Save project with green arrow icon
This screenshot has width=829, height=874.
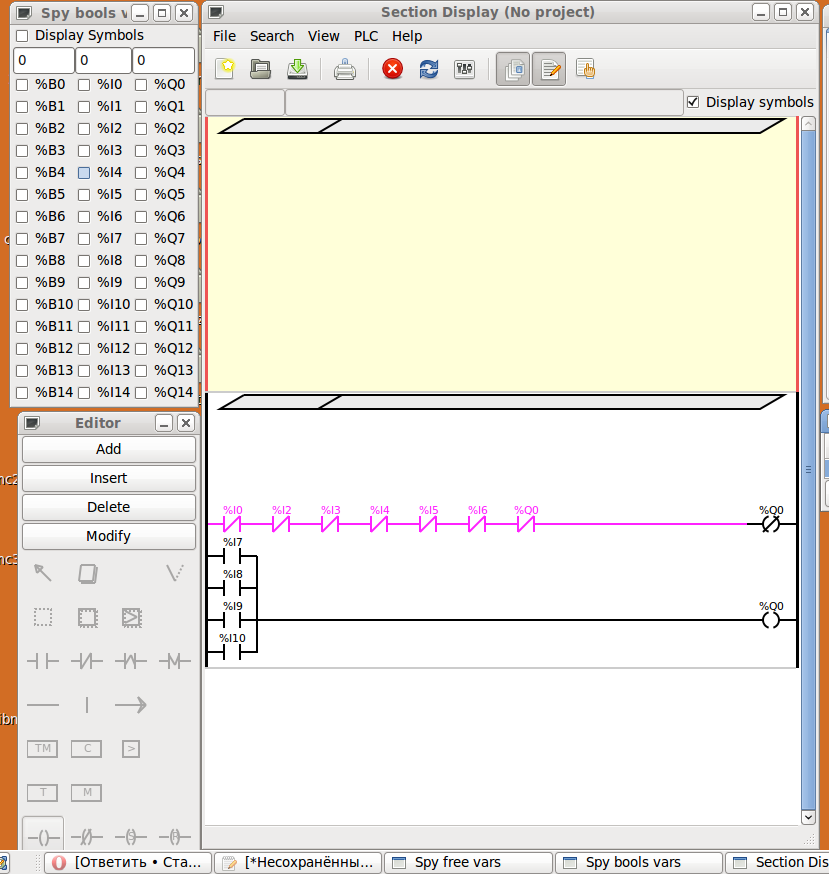298,69
